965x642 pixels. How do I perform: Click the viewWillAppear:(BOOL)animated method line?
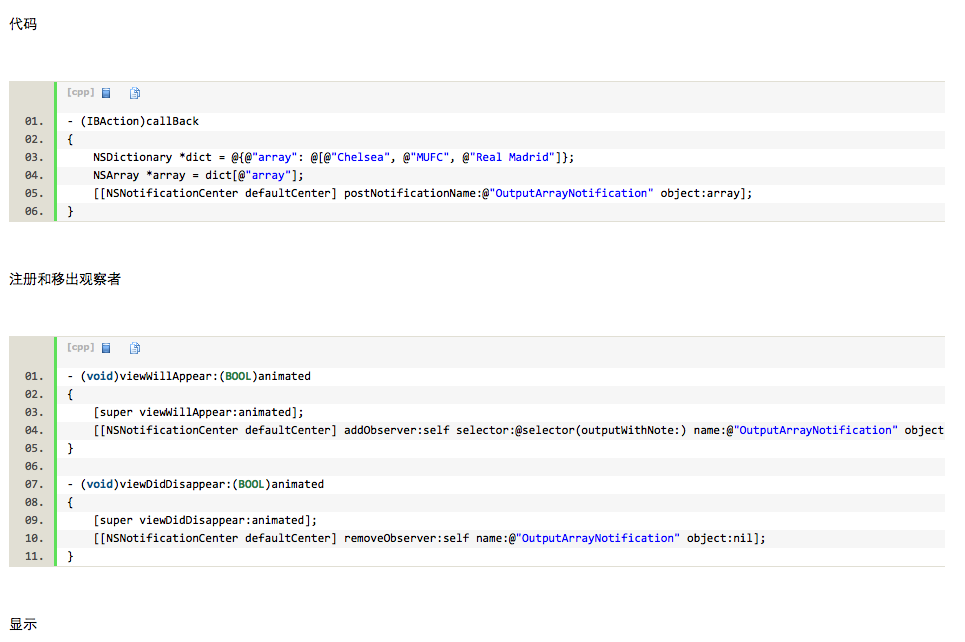point(189,376)
